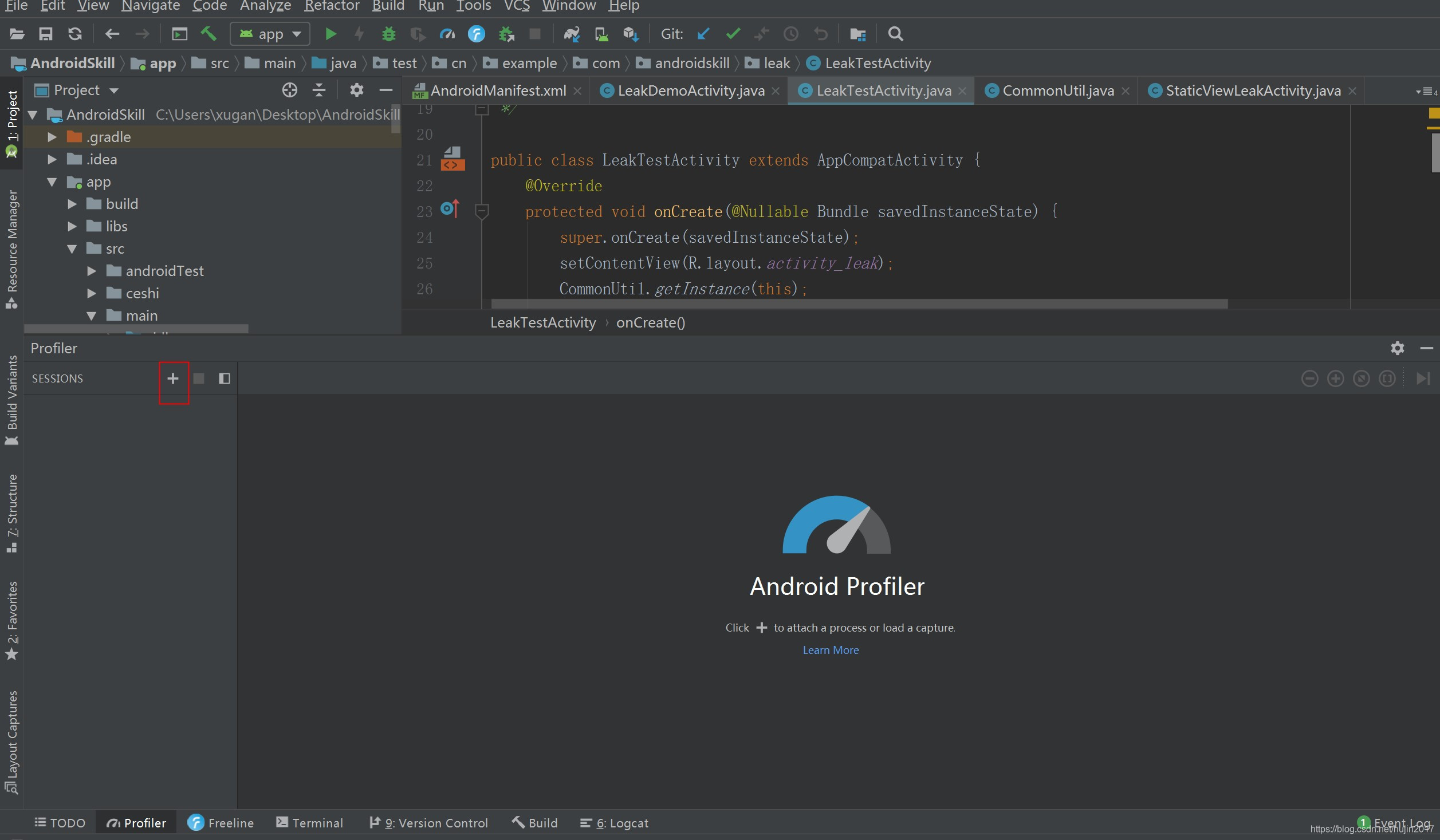Click the Make Project hammer icon
The width and height of the screenshot is (1440, 840).
[208, 34]
